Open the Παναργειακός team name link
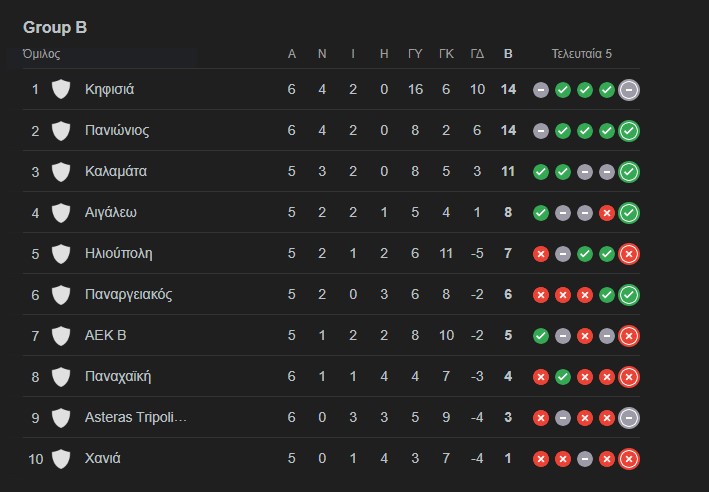 (128, 294)
